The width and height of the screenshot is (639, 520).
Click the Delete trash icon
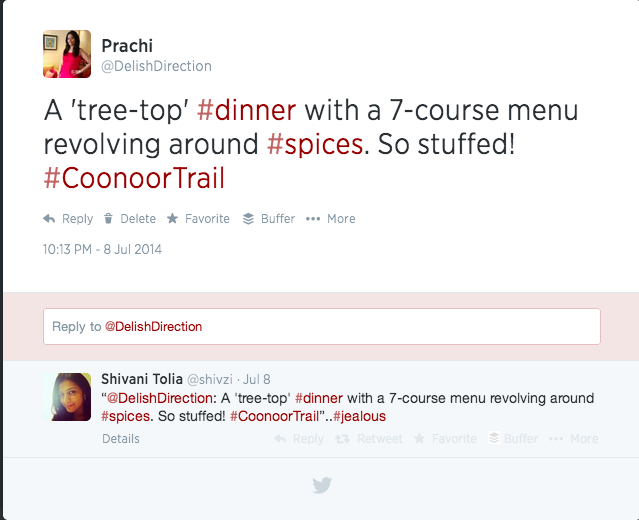(x=109, y=219)
